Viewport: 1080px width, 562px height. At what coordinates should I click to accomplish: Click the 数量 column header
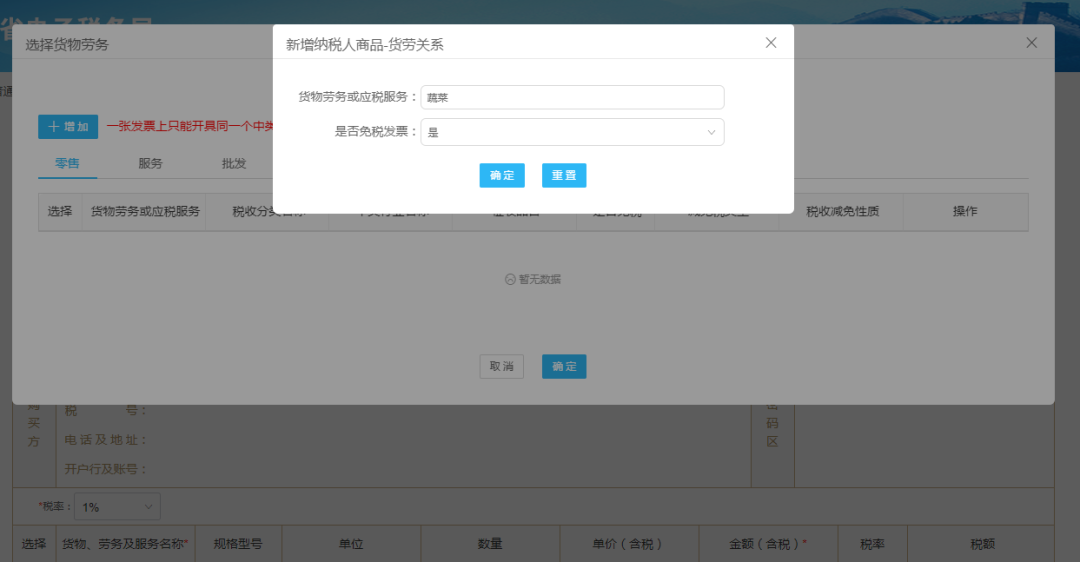click(x=490, y=544)
